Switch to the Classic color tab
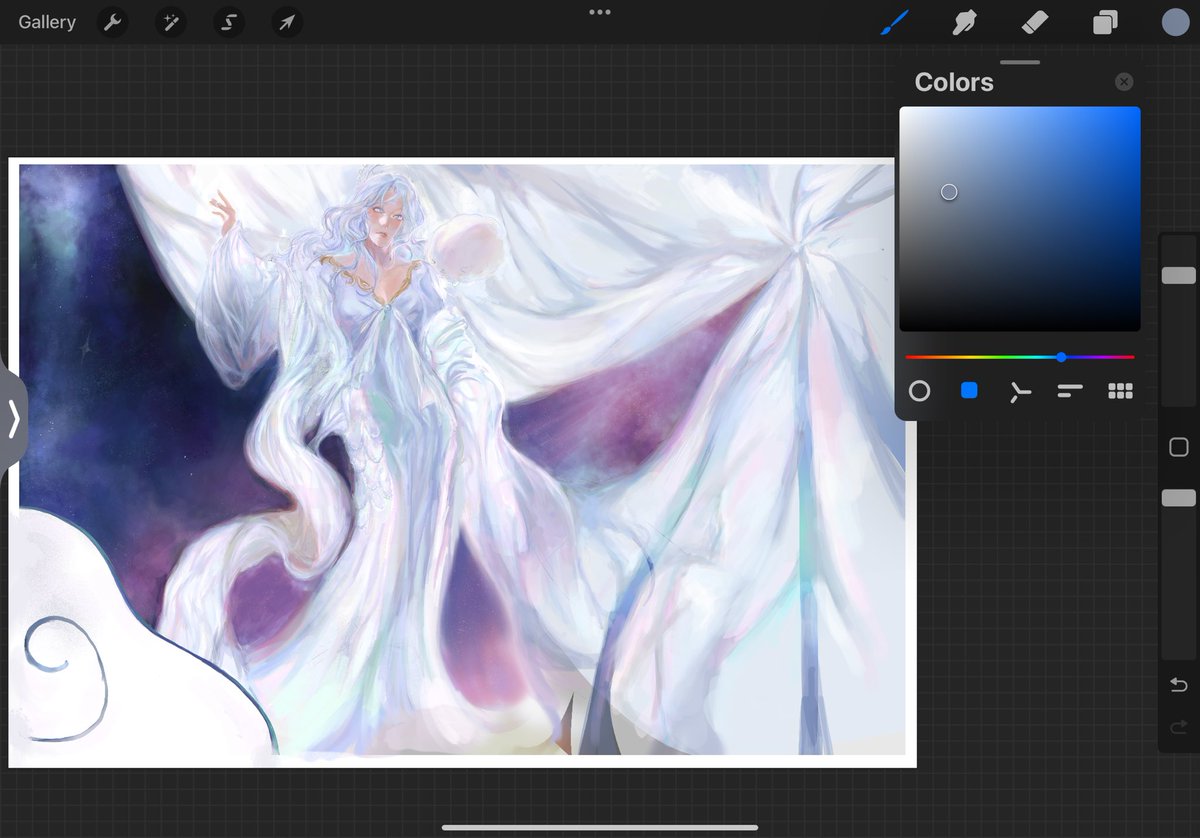The width and height of the screenshot is (1200, 838). point(969,391)
